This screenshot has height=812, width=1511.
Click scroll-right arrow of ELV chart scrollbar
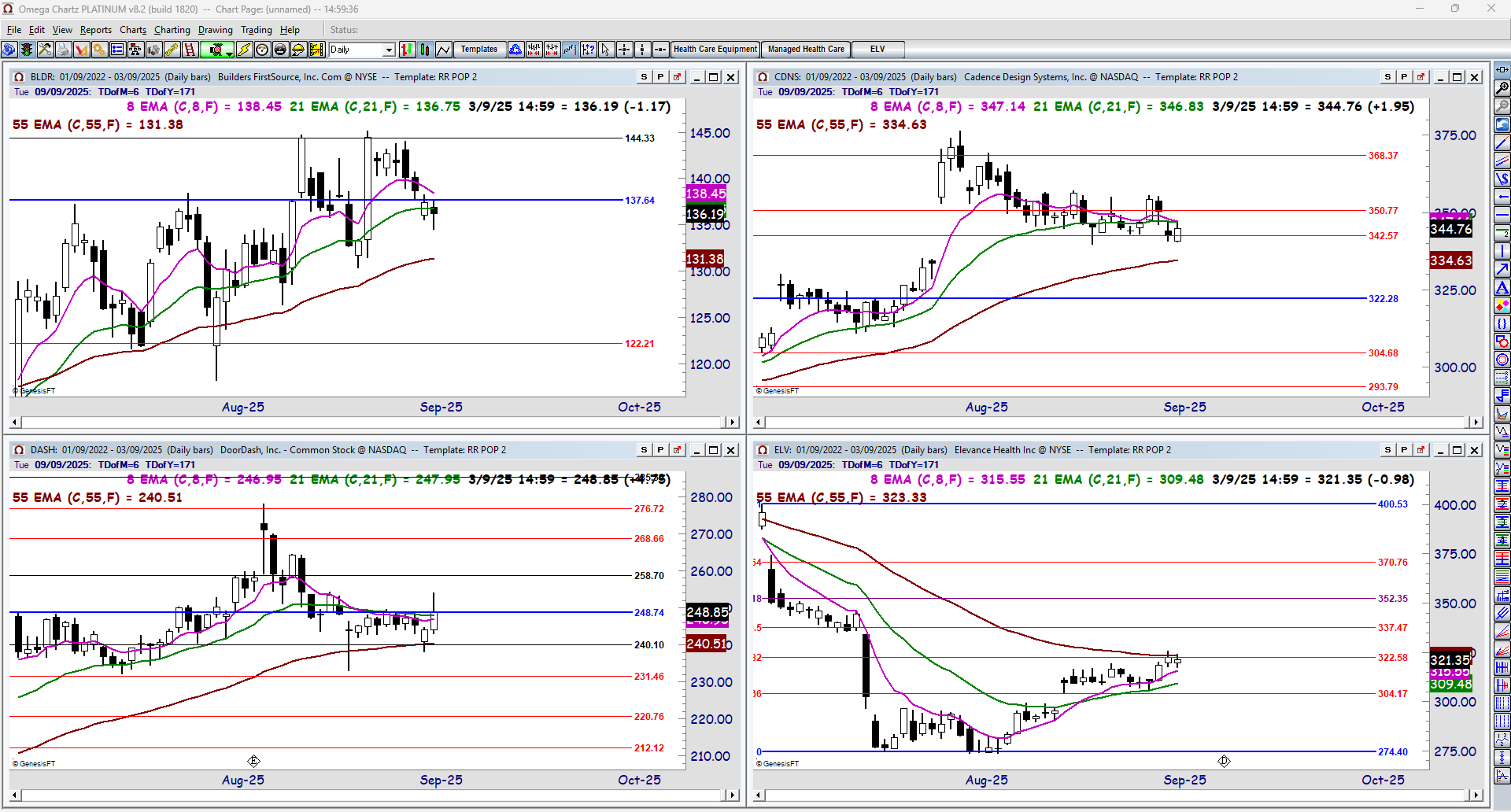point(1476,795)
